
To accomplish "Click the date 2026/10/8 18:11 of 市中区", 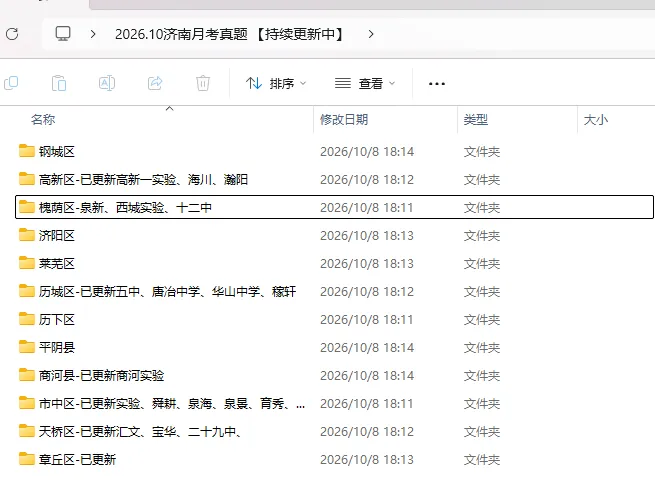I will (367, 403).
